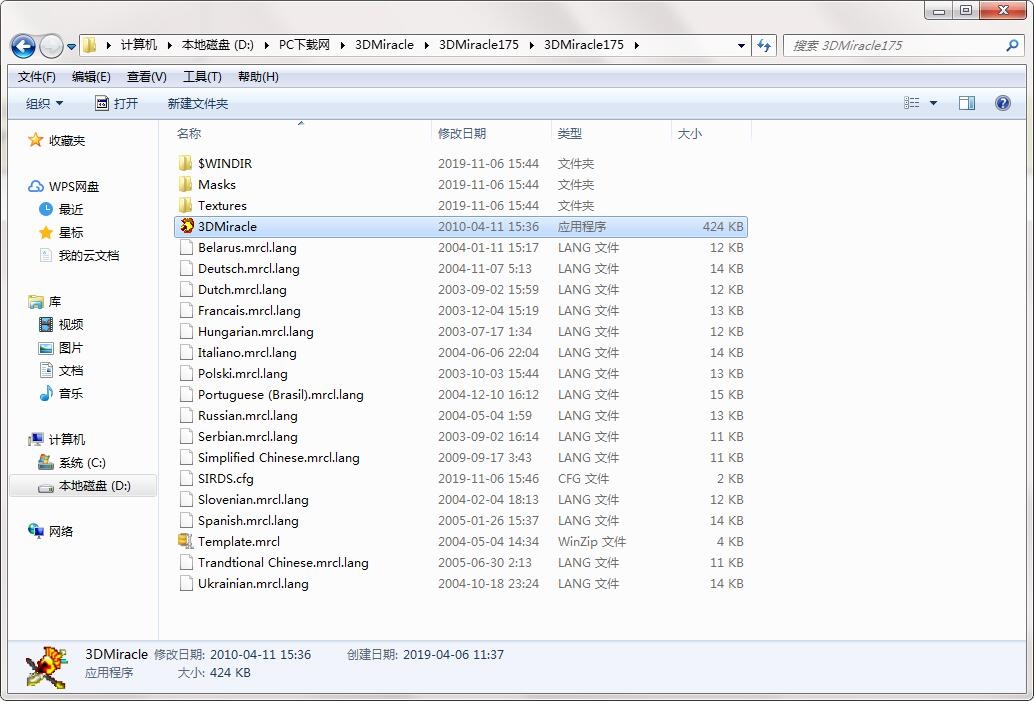Image resolution: width=1034 pixels, height=701 pixels.
Task: Select the Simplified Chinese.mrcl.lang file icon
Action: (x=186, y=458)
